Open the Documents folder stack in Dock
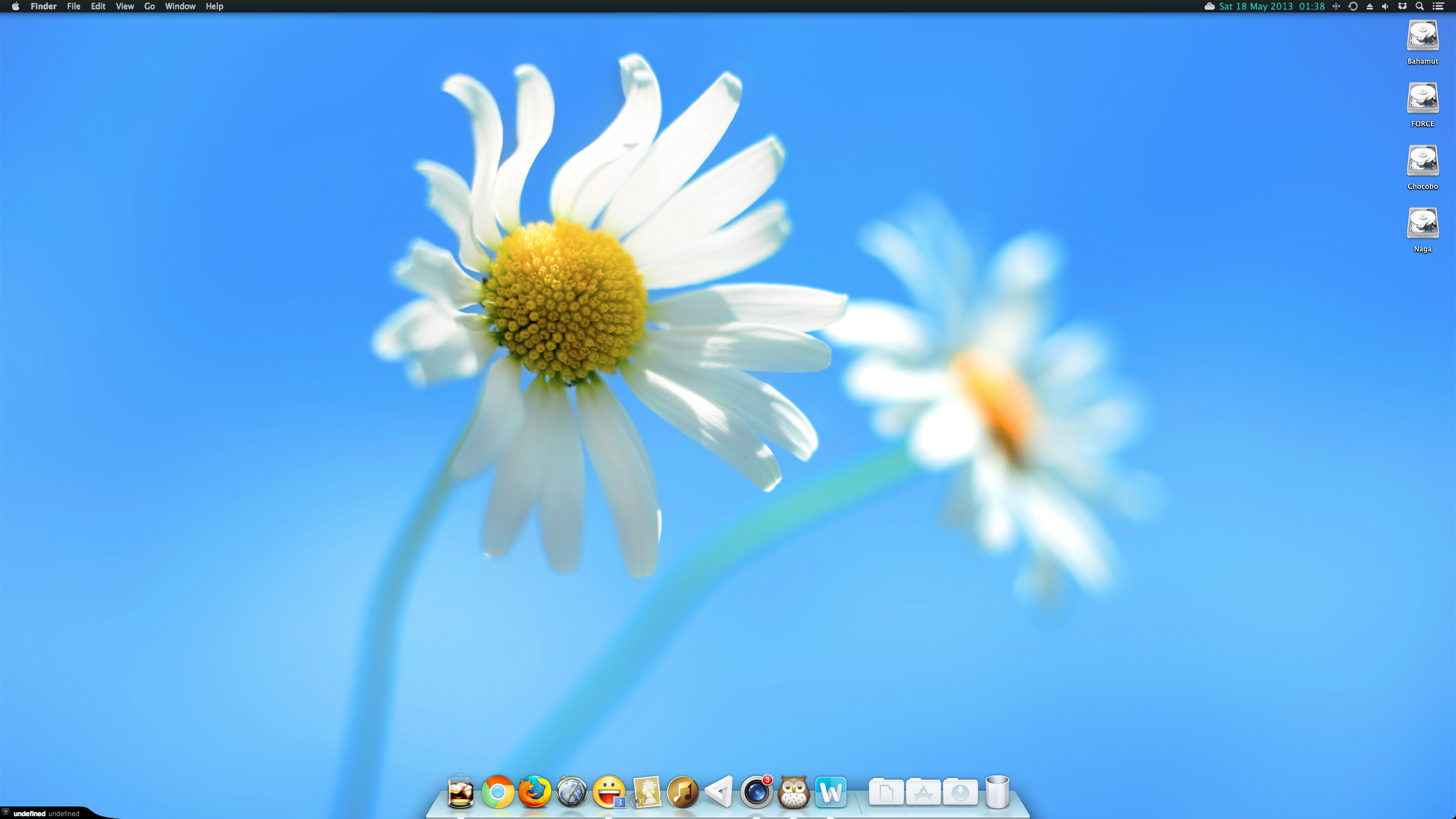Screen dimensions: 1456x819 click(x=886, y=792)
